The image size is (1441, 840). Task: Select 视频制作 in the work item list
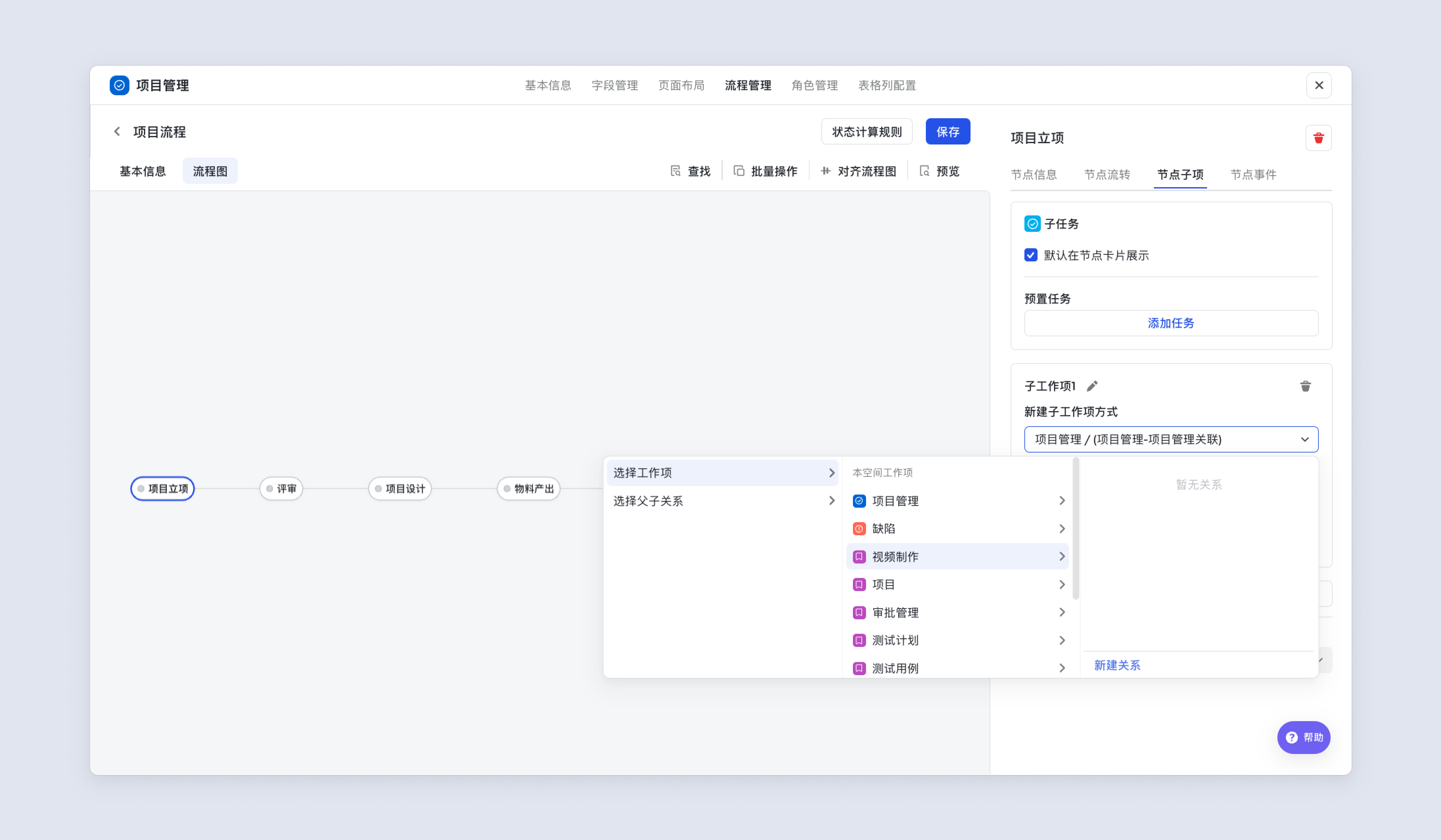click(957, 557)
